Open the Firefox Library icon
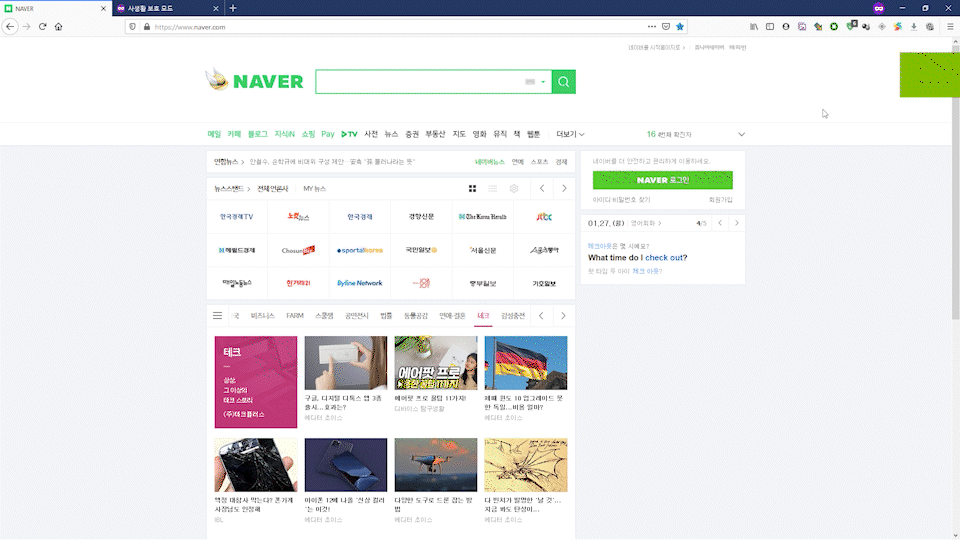The image size is (960, 540). [754, 26]
